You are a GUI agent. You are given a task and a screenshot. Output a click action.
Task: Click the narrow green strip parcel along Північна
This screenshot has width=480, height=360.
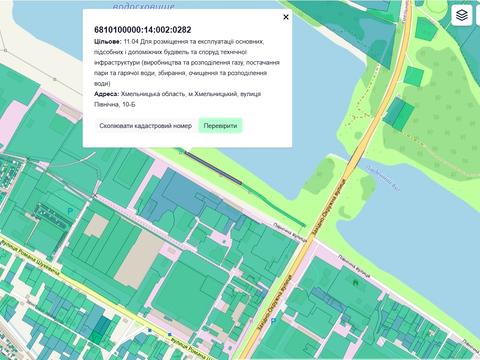pos(274,206)
